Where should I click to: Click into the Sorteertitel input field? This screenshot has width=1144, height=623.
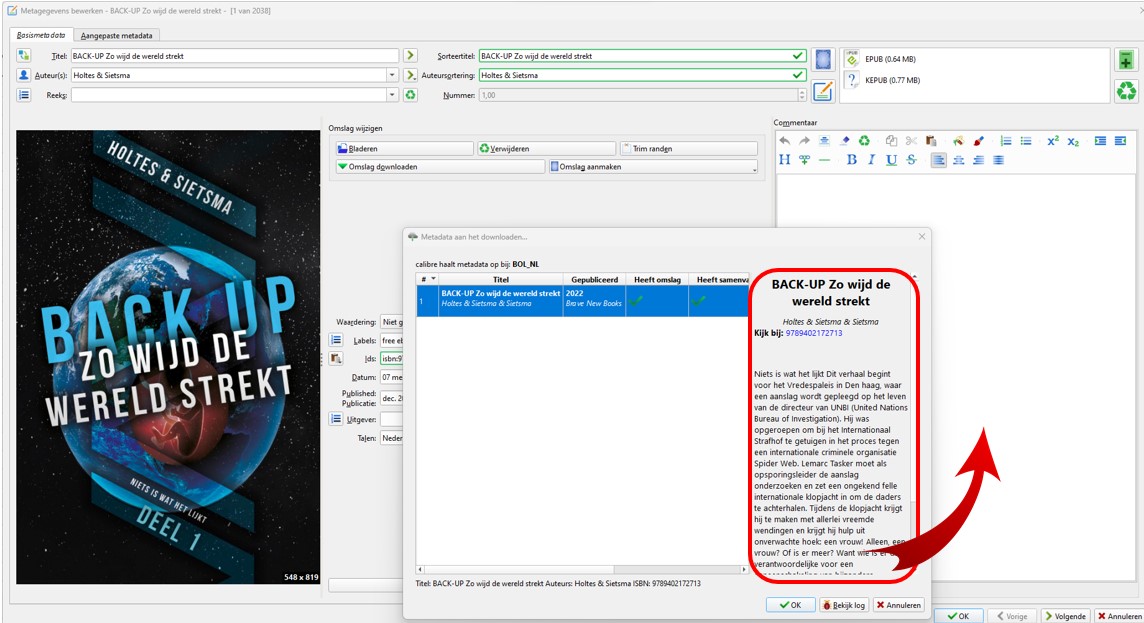click(x=642, y=55)
